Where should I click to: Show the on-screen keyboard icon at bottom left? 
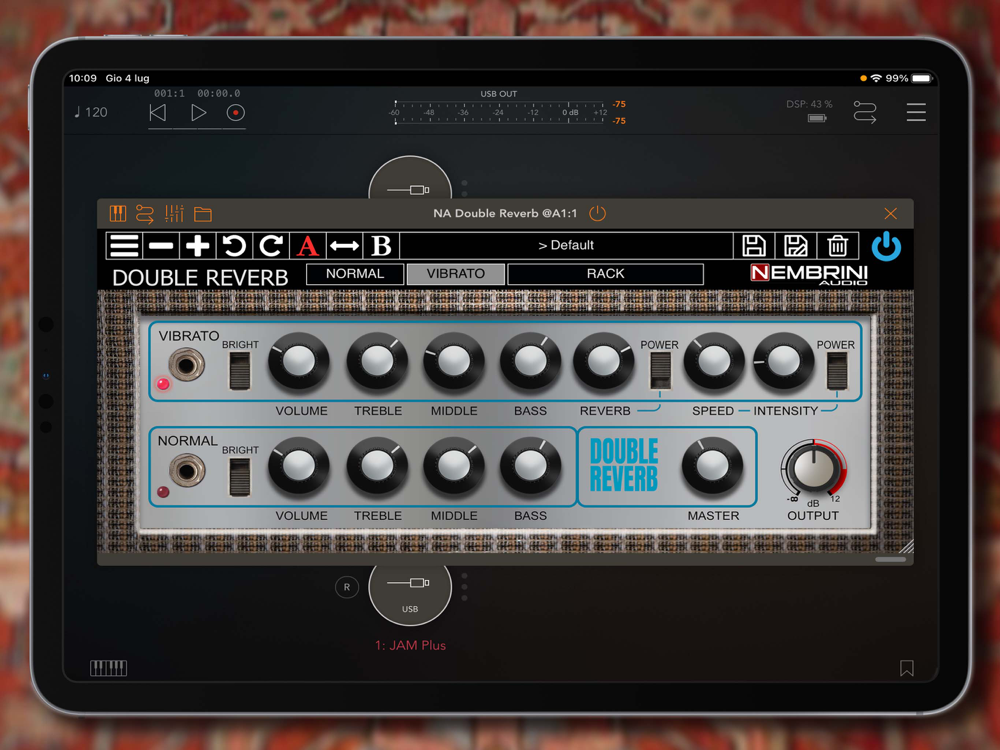[x=108, y=668]
